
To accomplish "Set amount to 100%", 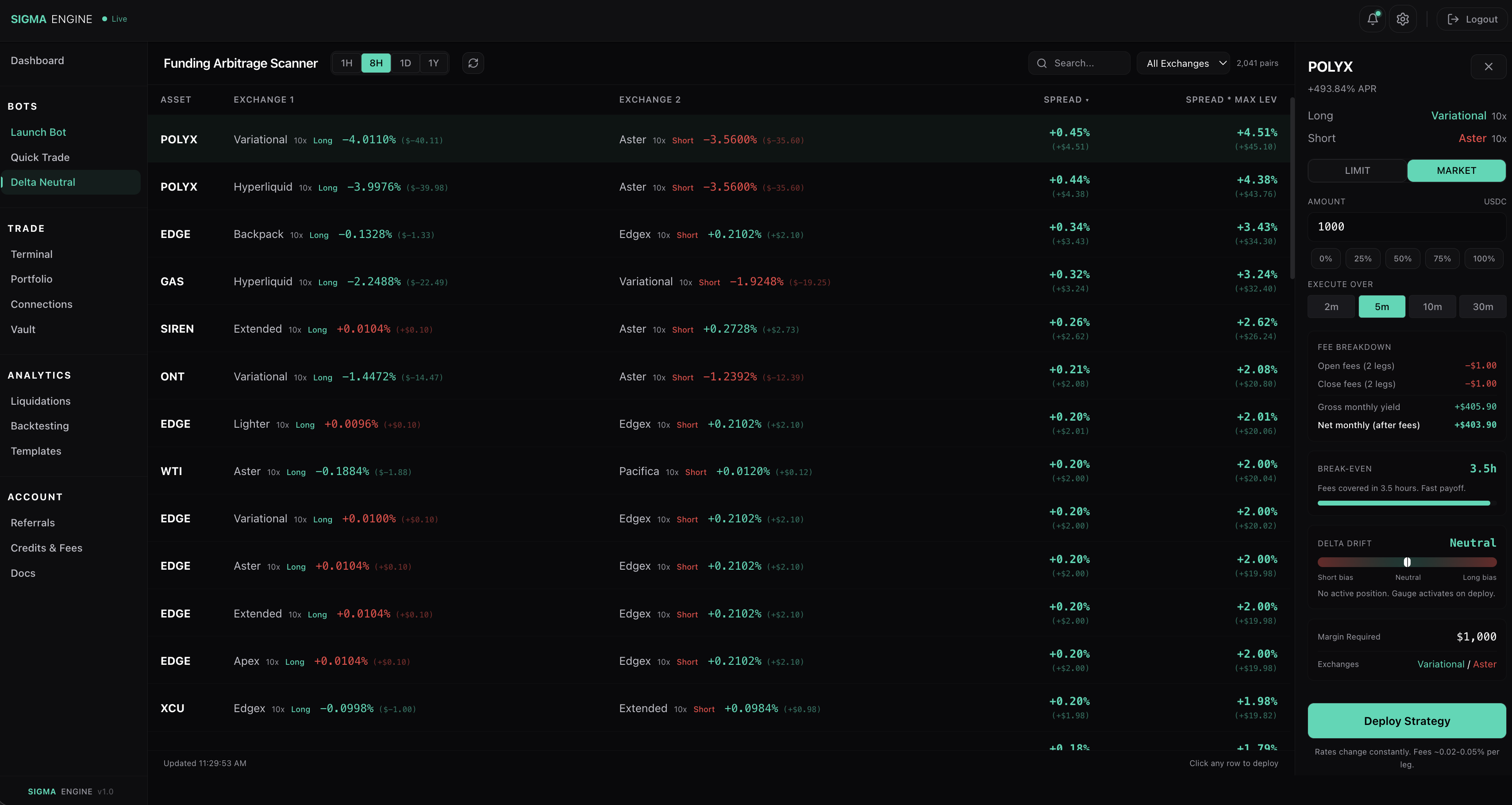I will (1484, 259).
